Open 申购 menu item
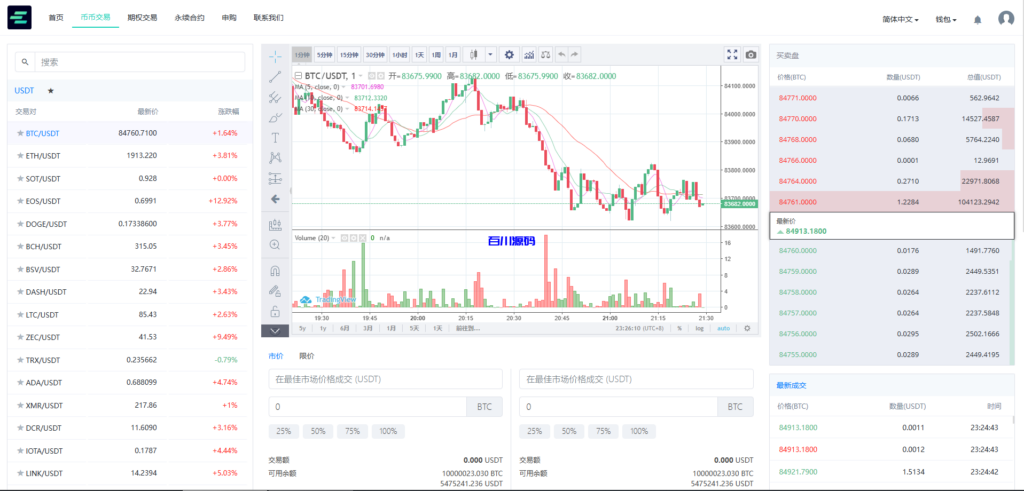The image size is (1024, 491). 229,18
